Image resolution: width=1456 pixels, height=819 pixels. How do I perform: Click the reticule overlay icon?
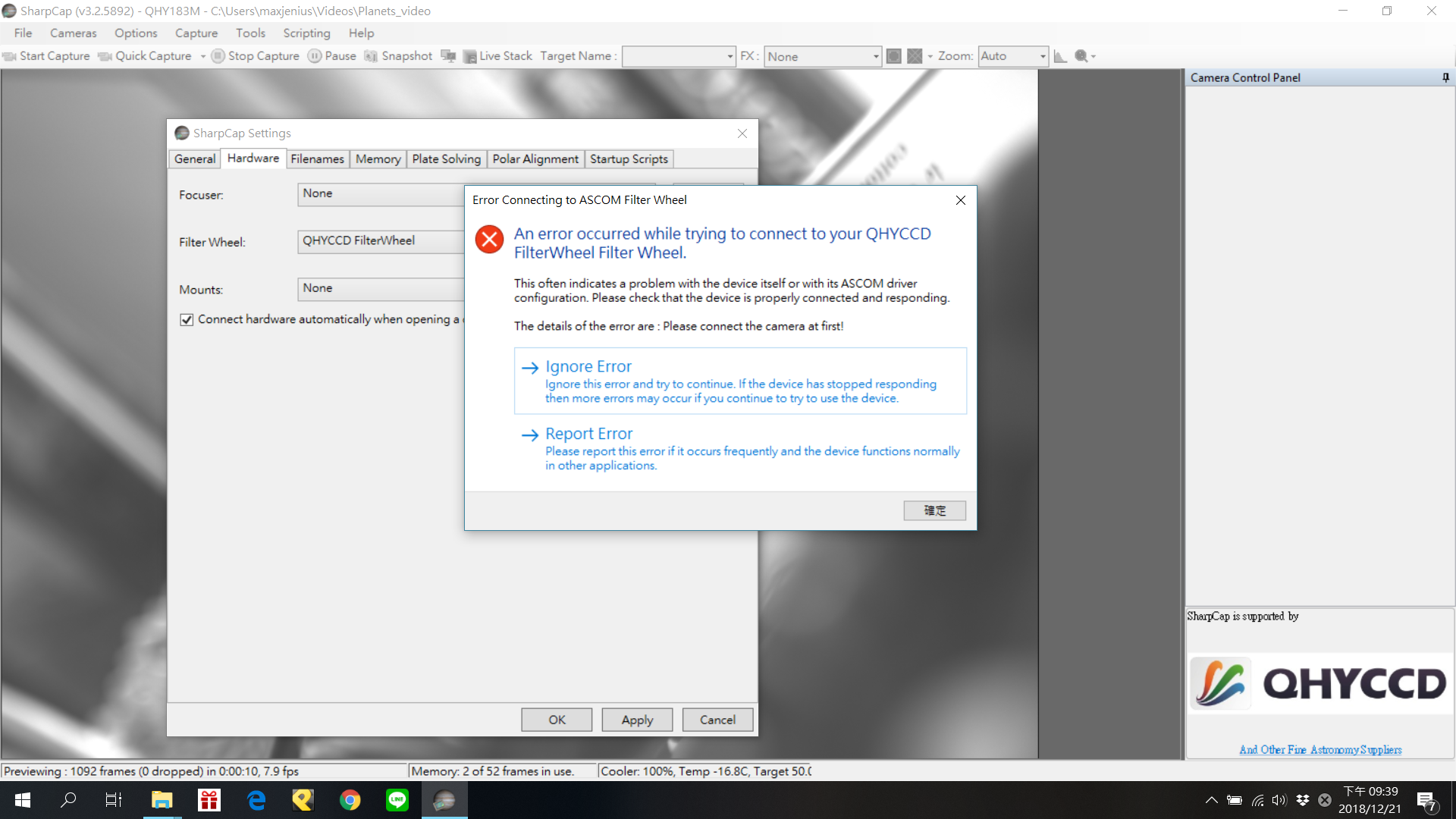(x=915, y=56)
